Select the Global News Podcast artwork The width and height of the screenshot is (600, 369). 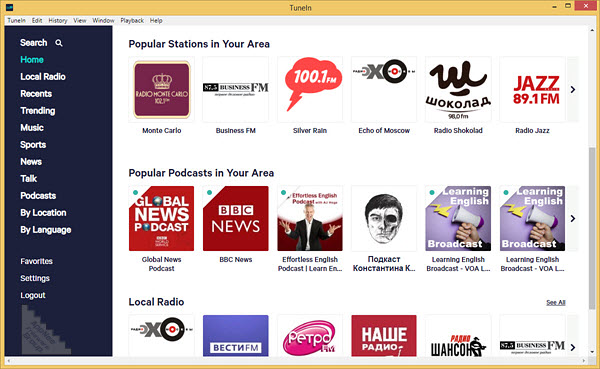(161, 219)
